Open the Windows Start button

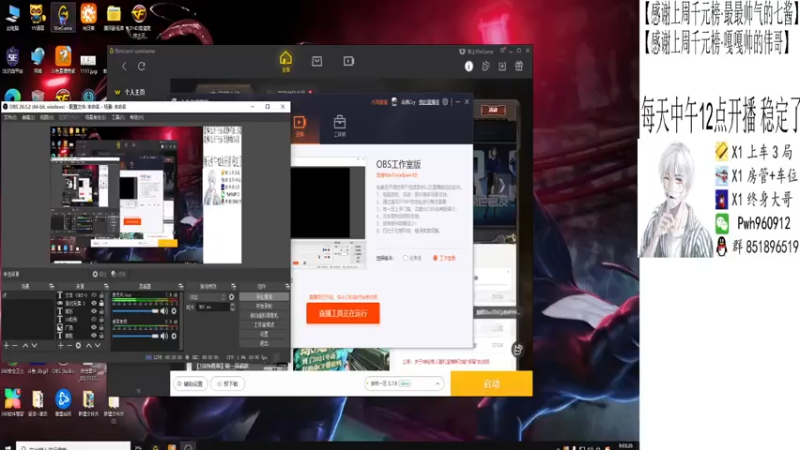(7, 447)
